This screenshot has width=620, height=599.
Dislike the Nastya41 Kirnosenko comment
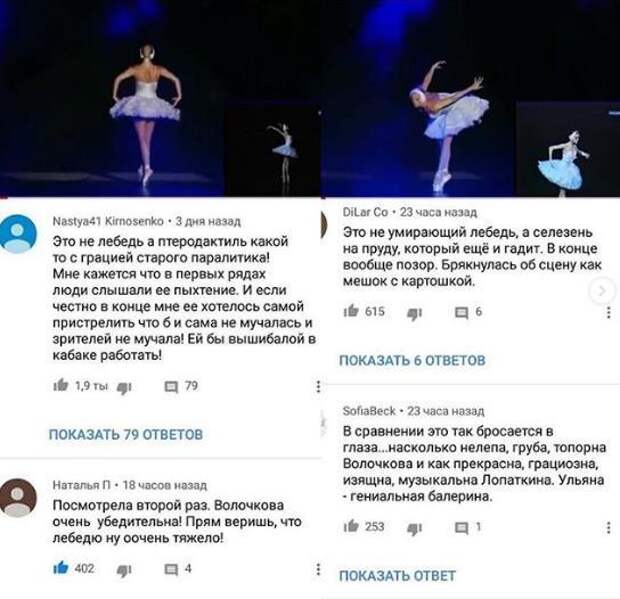124,387
